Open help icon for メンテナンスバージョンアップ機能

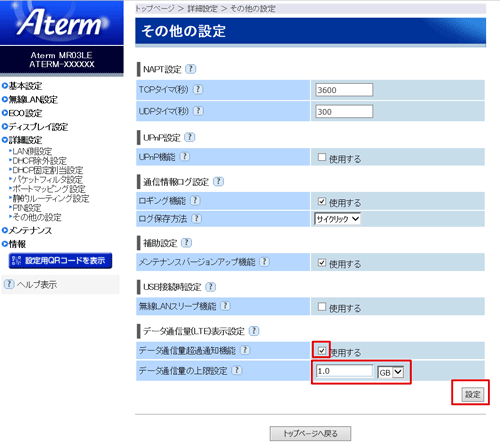[264, 262]
